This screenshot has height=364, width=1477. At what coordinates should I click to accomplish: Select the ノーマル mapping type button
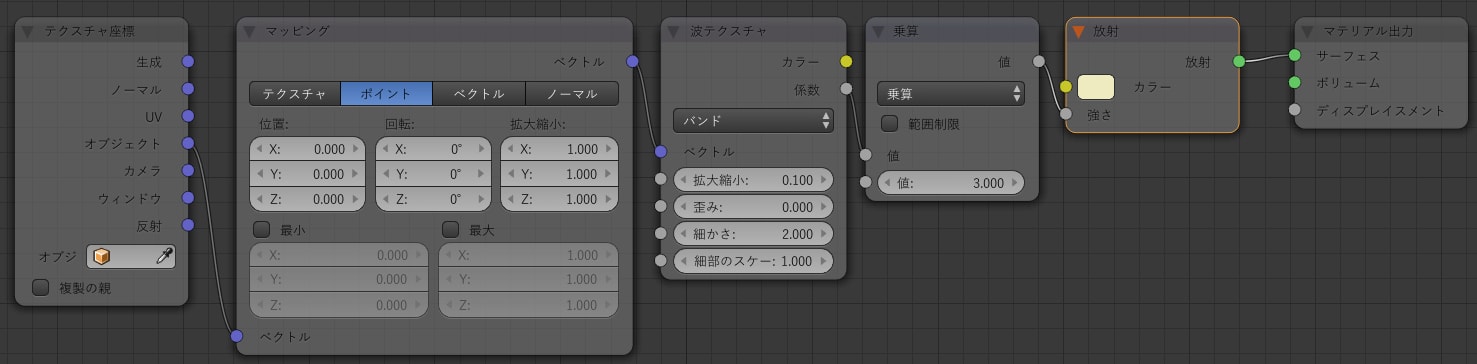pyautogui.click(x=572, y=94)
